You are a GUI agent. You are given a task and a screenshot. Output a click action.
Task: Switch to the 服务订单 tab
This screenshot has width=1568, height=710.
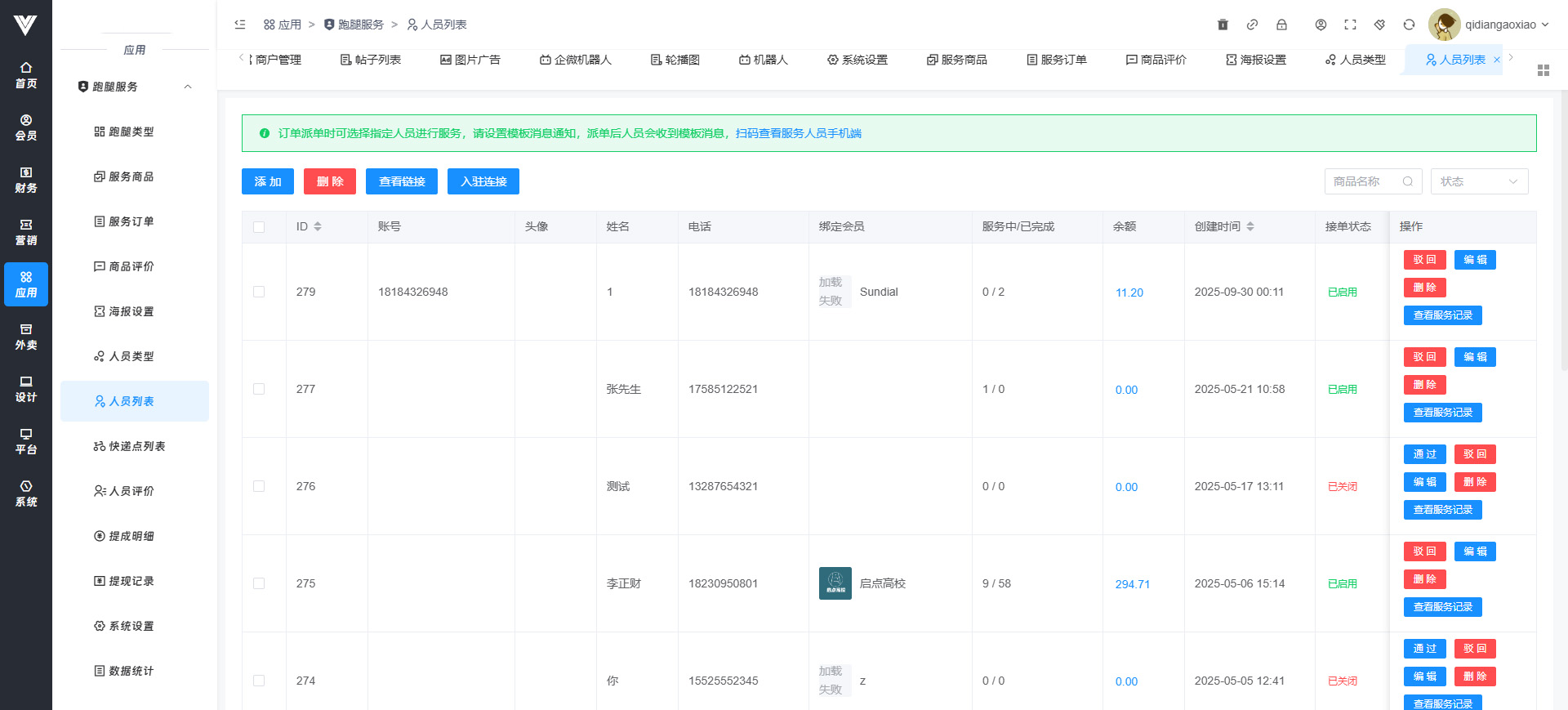point(1056,60)
